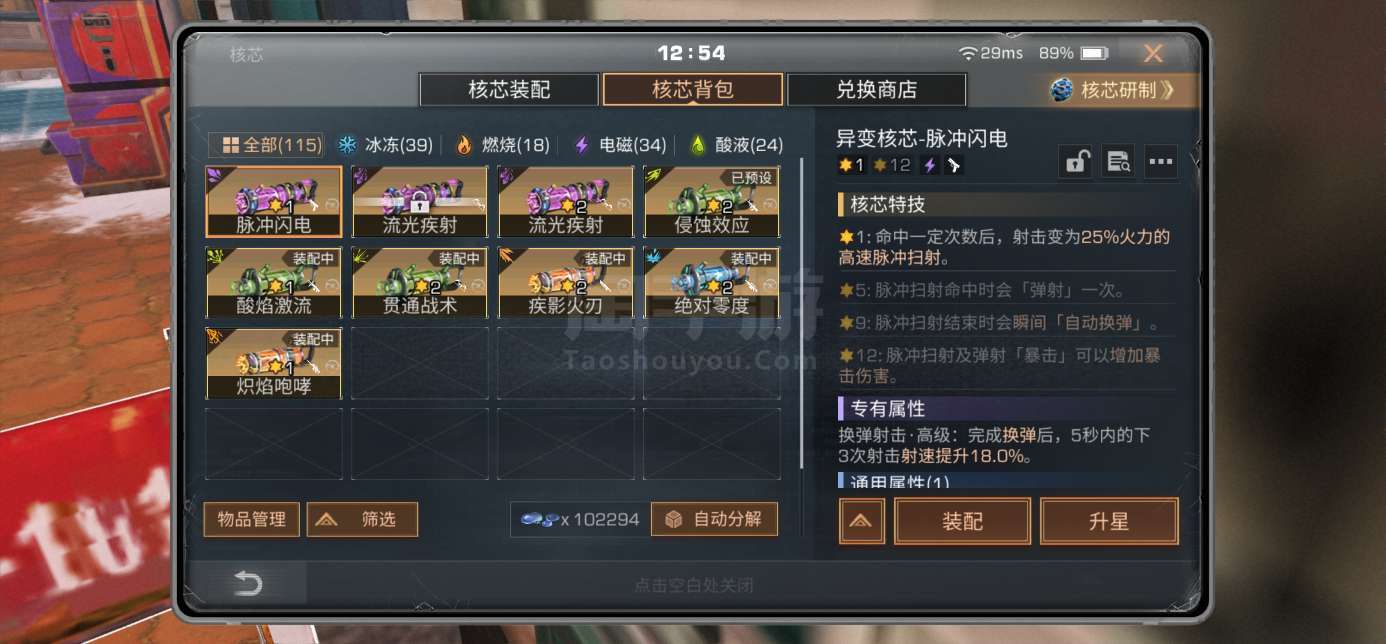
Task: Click the back arrow icon
Action: 247,584
